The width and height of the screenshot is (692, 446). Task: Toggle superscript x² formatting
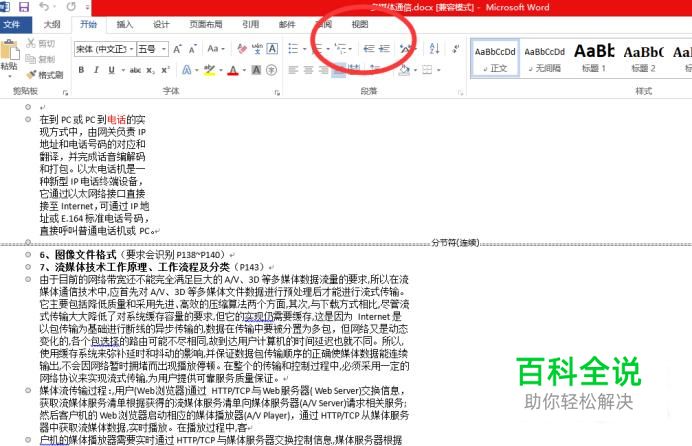pyautogui.click(x=165, y=70)
